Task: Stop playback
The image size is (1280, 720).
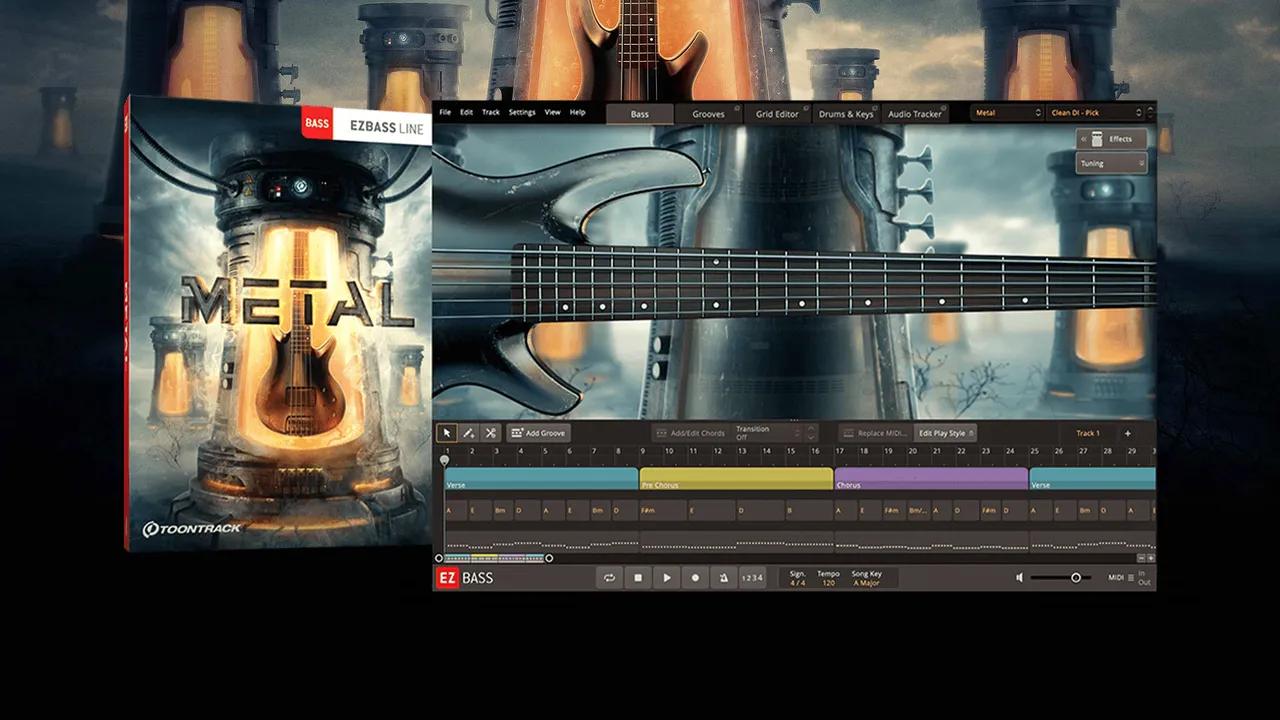Action: point(638,578)
